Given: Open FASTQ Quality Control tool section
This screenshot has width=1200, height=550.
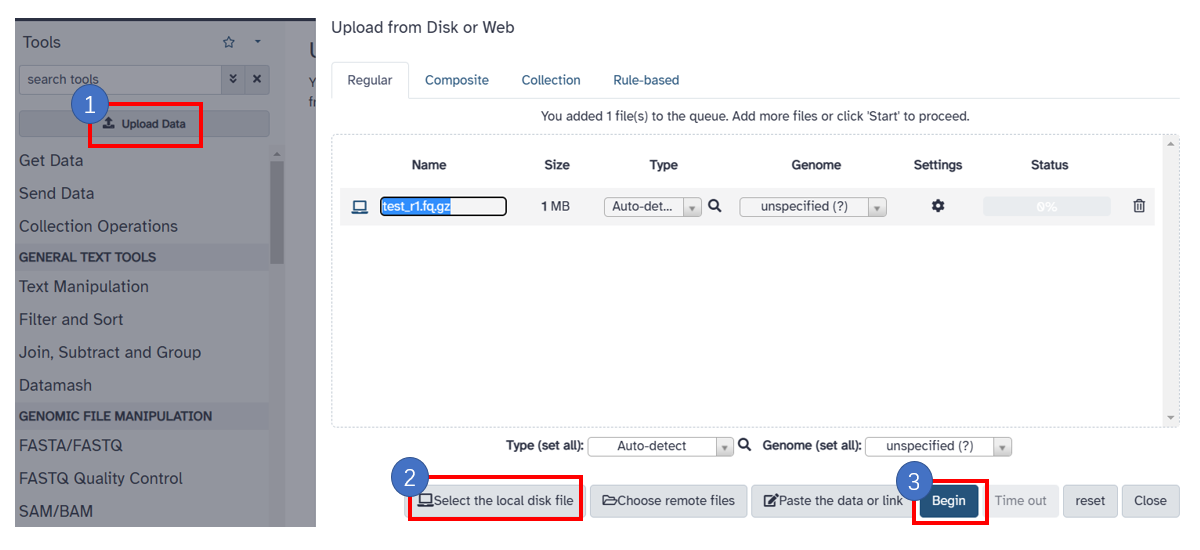Looking at the screenshot, I should click(101, 478).
